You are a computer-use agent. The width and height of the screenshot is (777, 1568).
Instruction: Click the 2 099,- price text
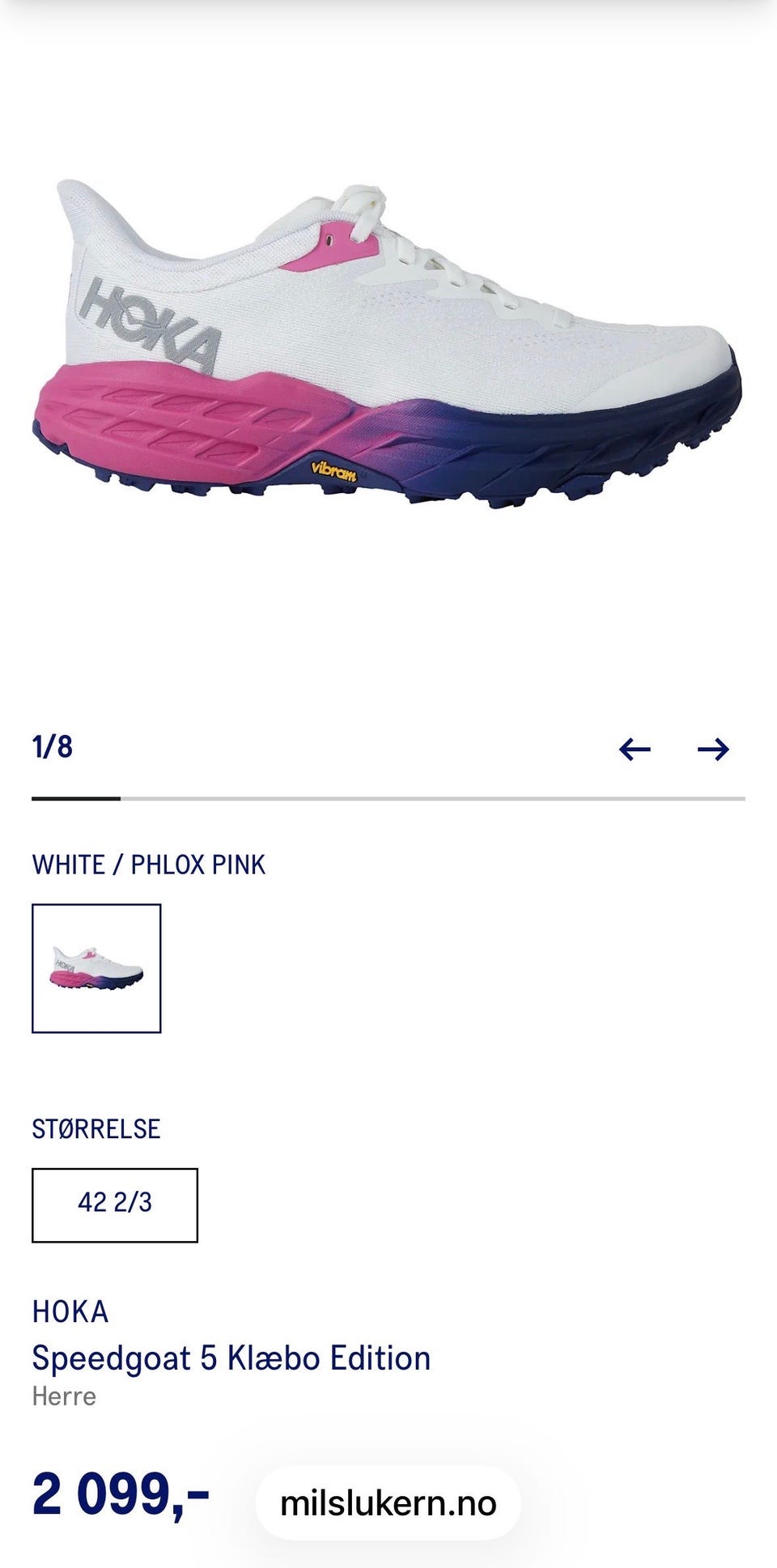point(121,1494)
